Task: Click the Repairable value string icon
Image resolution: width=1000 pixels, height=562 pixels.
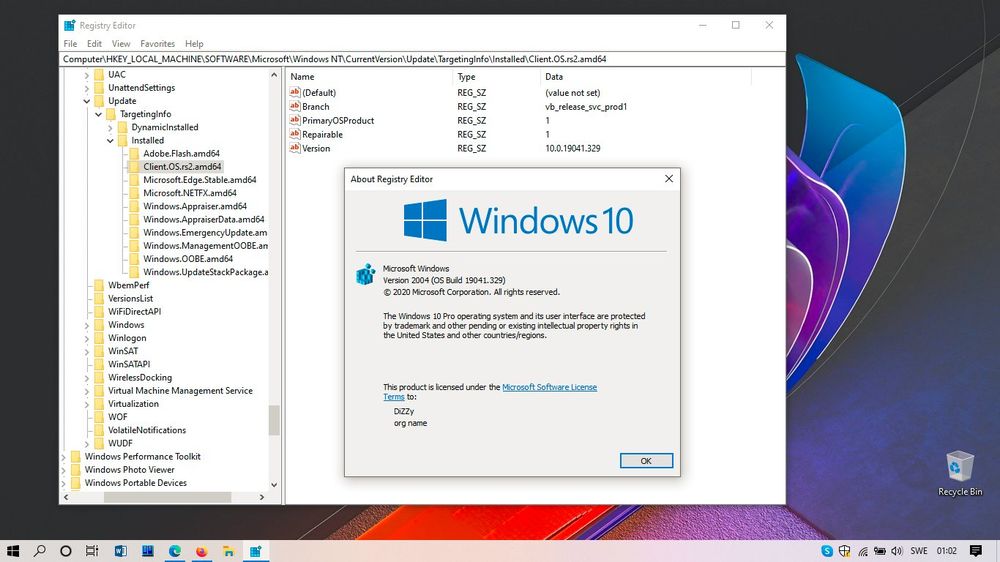Action: point(295,134)
